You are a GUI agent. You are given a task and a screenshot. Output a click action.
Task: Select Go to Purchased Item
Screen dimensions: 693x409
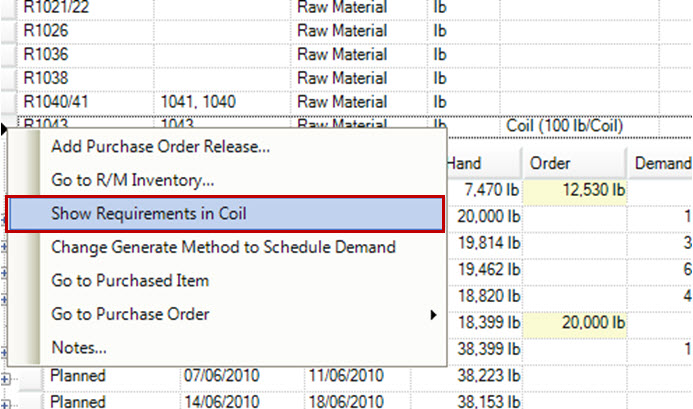(130, 280)
